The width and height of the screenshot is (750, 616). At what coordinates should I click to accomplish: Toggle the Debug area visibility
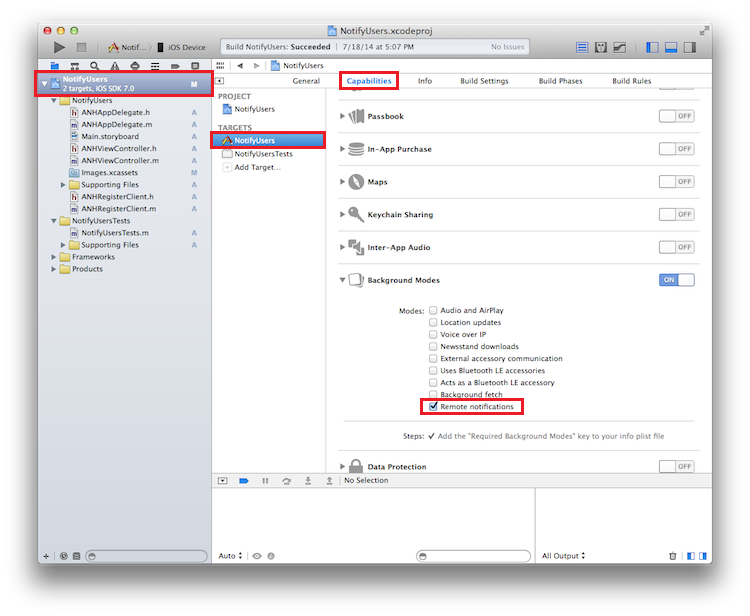(x=671, y=47)
